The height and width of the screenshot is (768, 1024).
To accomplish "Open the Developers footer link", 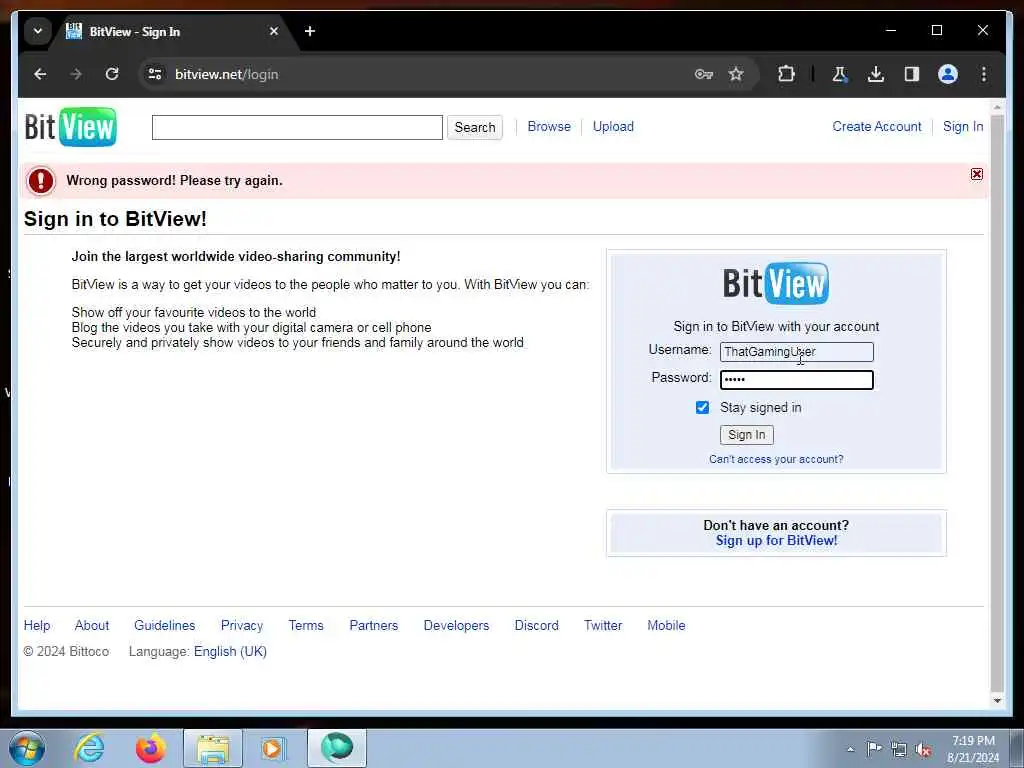I will pyautogui.click(x=456, y=626).
